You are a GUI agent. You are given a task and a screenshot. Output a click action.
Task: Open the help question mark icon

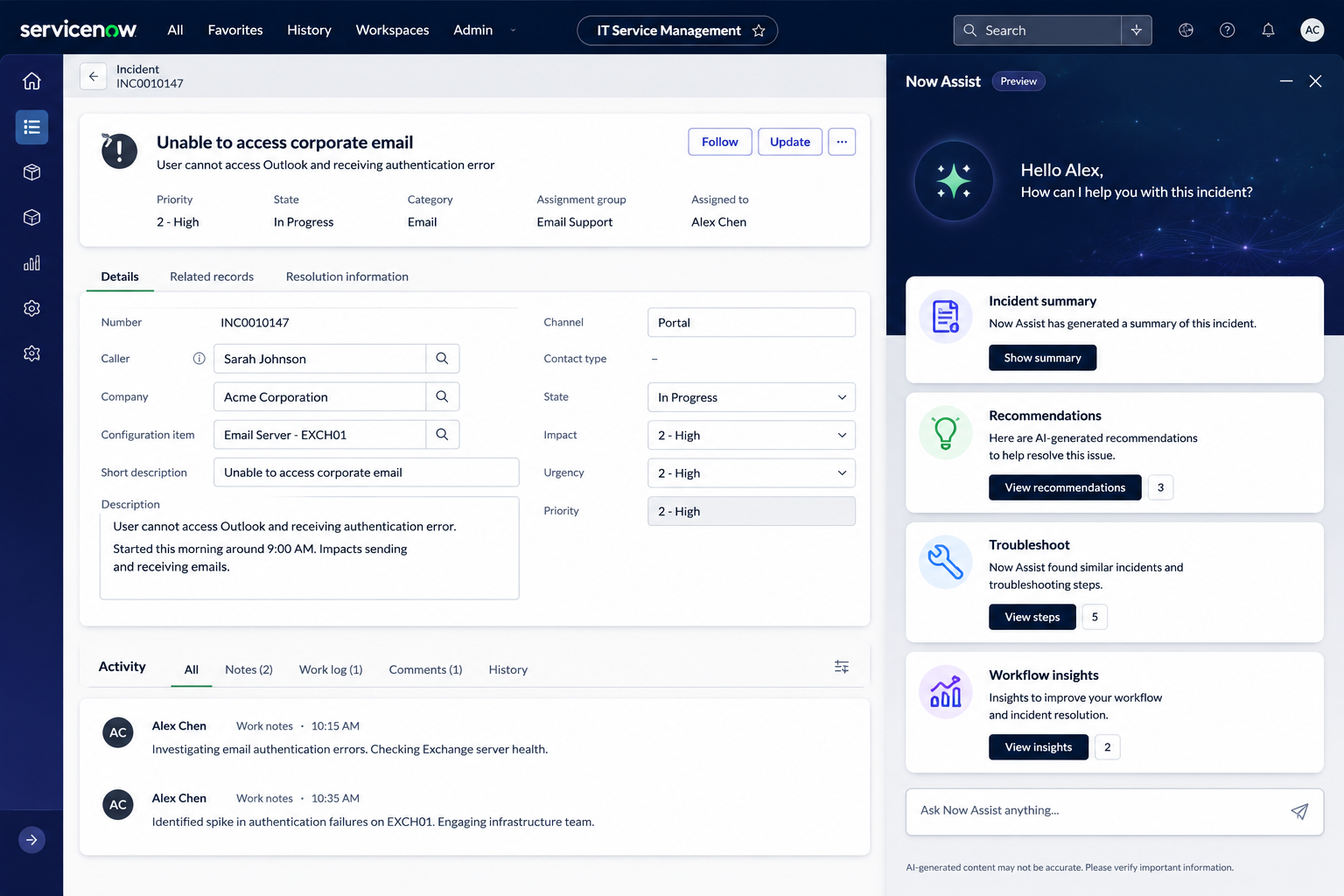tap(1228, 31)
